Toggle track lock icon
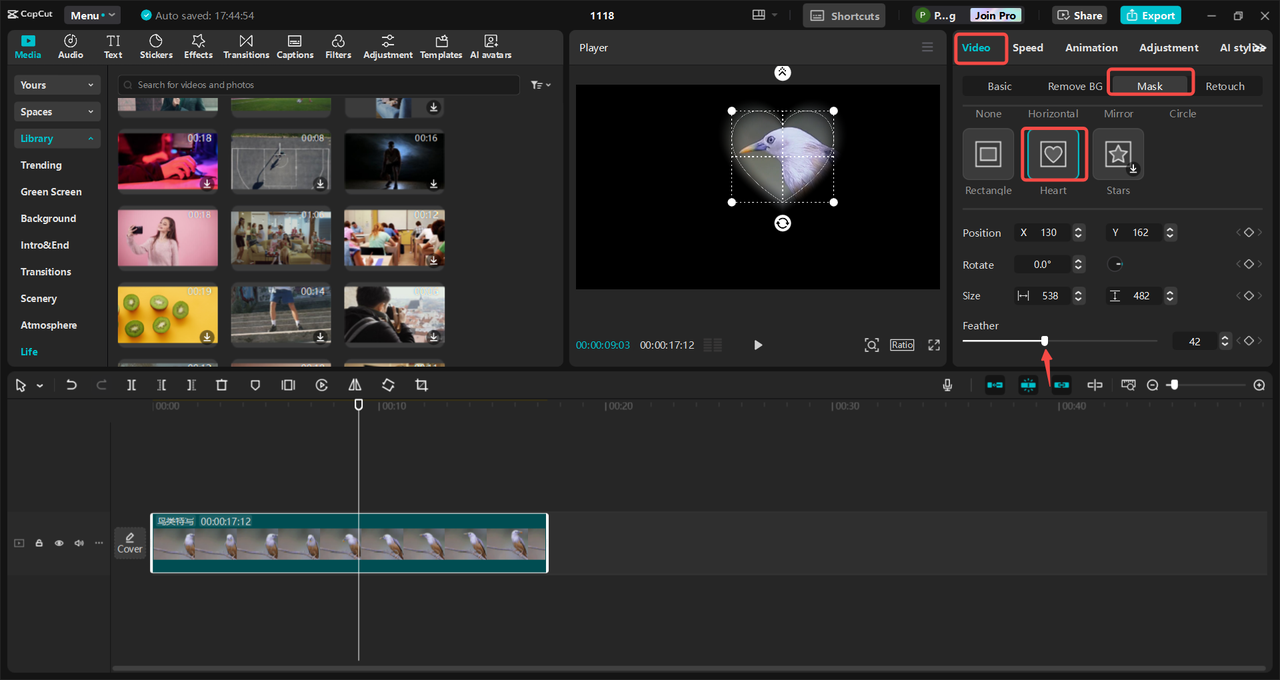This screenshot has width=1280, height=680. (39, 543)
